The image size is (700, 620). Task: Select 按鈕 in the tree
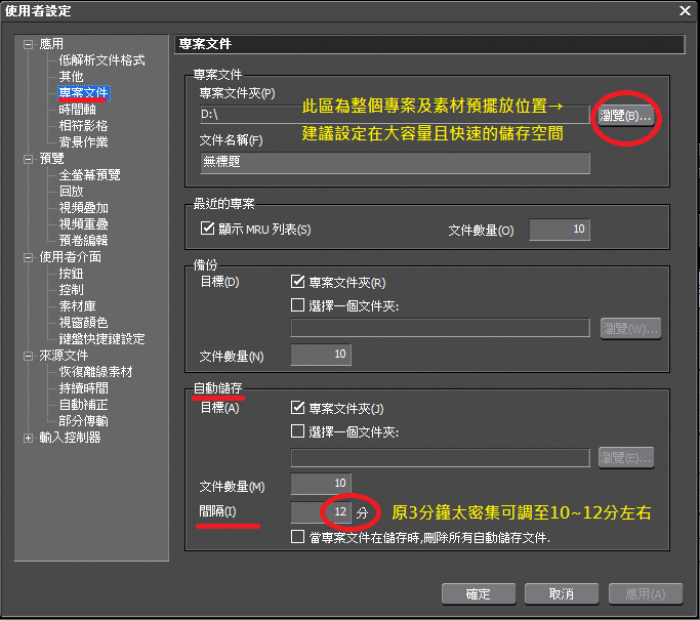click(x=71, y=273)
